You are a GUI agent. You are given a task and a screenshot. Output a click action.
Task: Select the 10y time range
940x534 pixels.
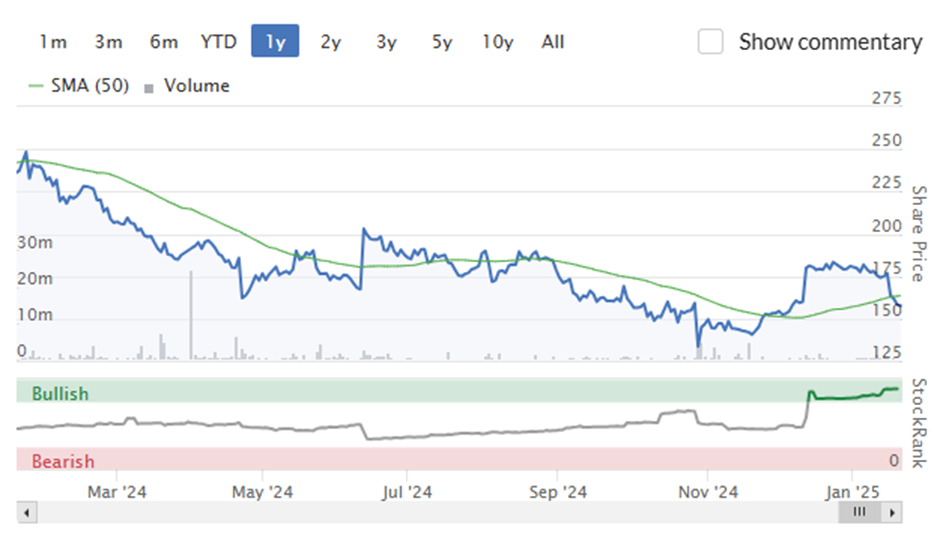pos(498,41)
